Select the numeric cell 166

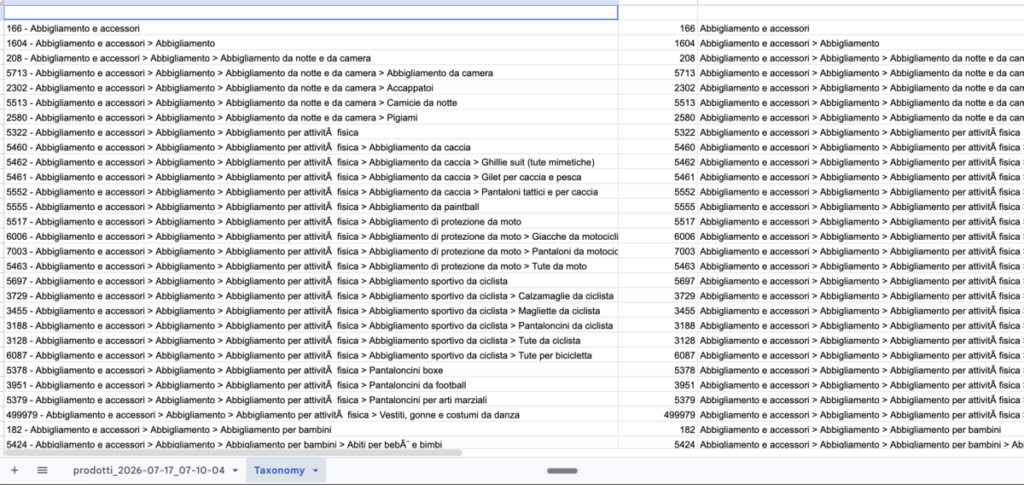[x=658, y=28]
